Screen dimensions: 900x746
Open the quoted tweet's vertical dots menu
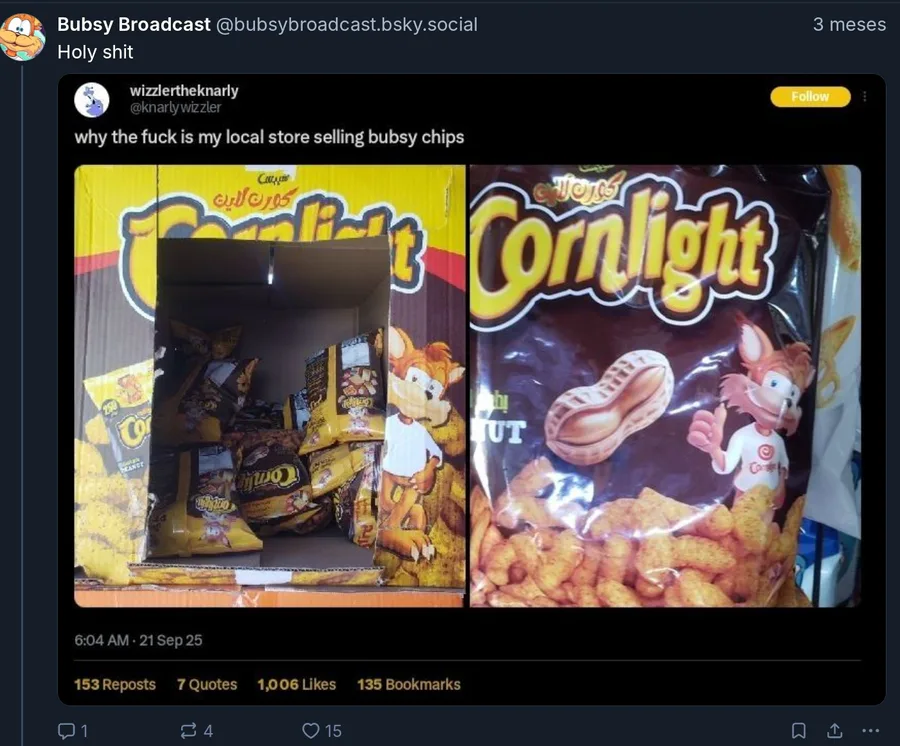pyautogui.click(x=865, y=97)
